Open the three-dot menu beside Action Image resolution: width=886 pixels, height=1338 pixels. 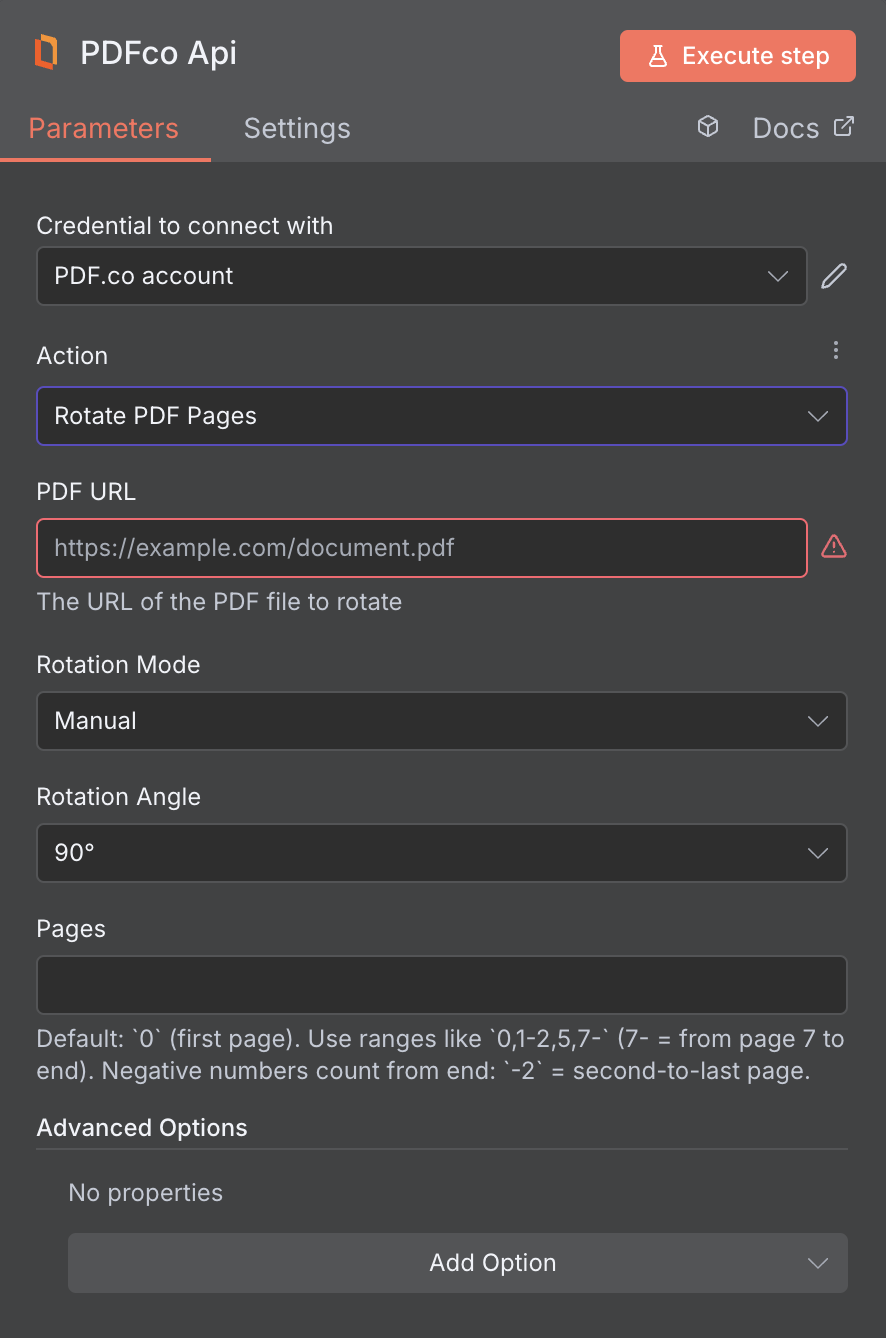[836, 350]
